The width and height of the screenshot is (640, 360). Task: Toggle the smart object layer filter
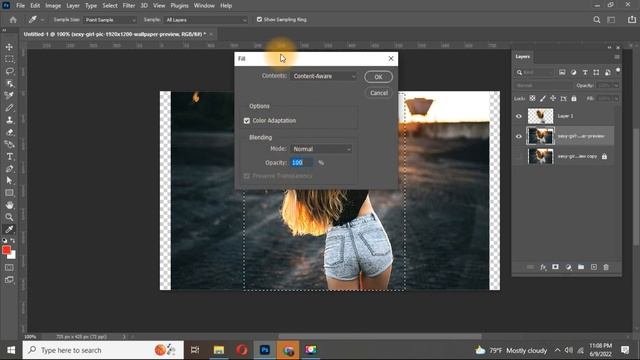(608, 72)
